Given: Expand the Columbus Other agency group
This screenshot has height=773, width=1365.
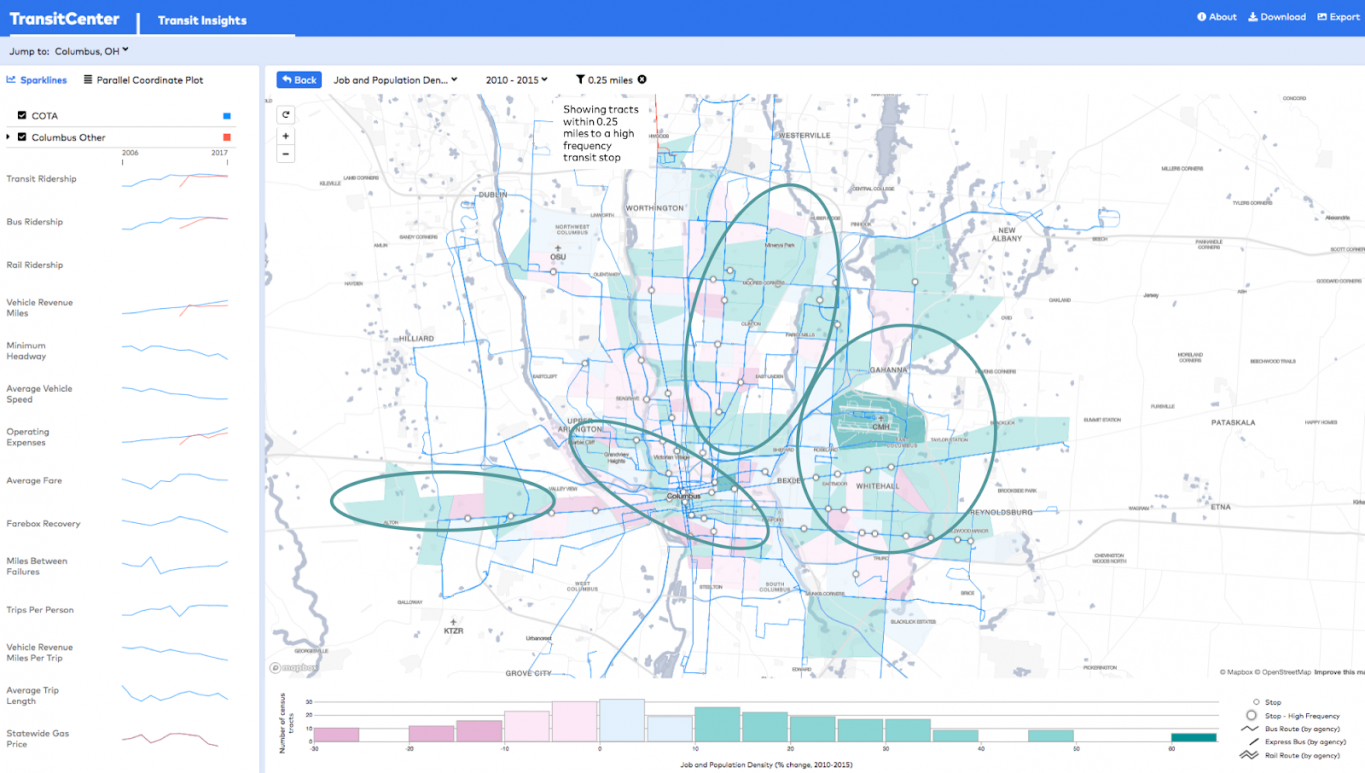Looking at the screenshot, I should 9,137.
